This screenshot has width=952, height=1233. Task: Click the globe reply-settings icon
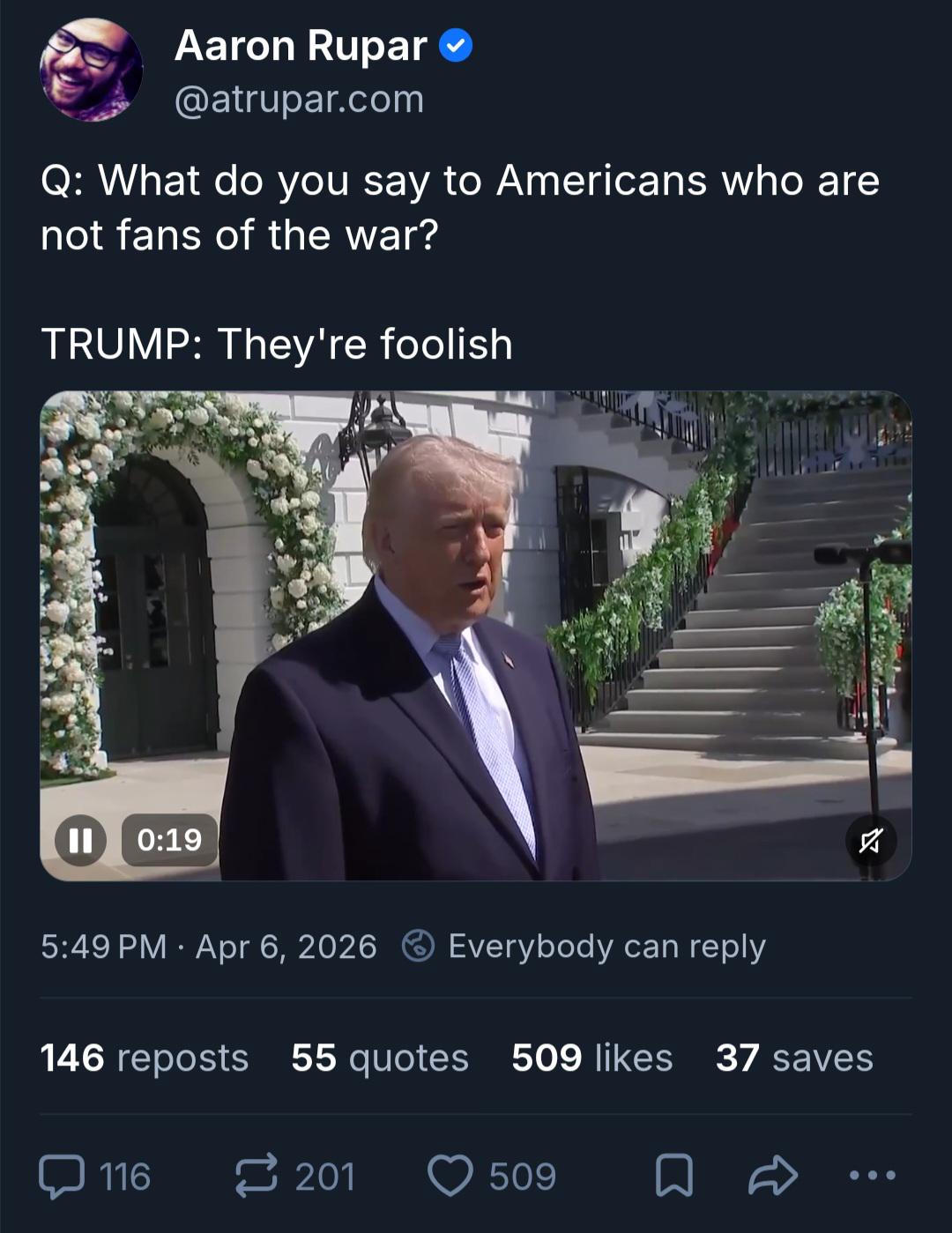418,946
